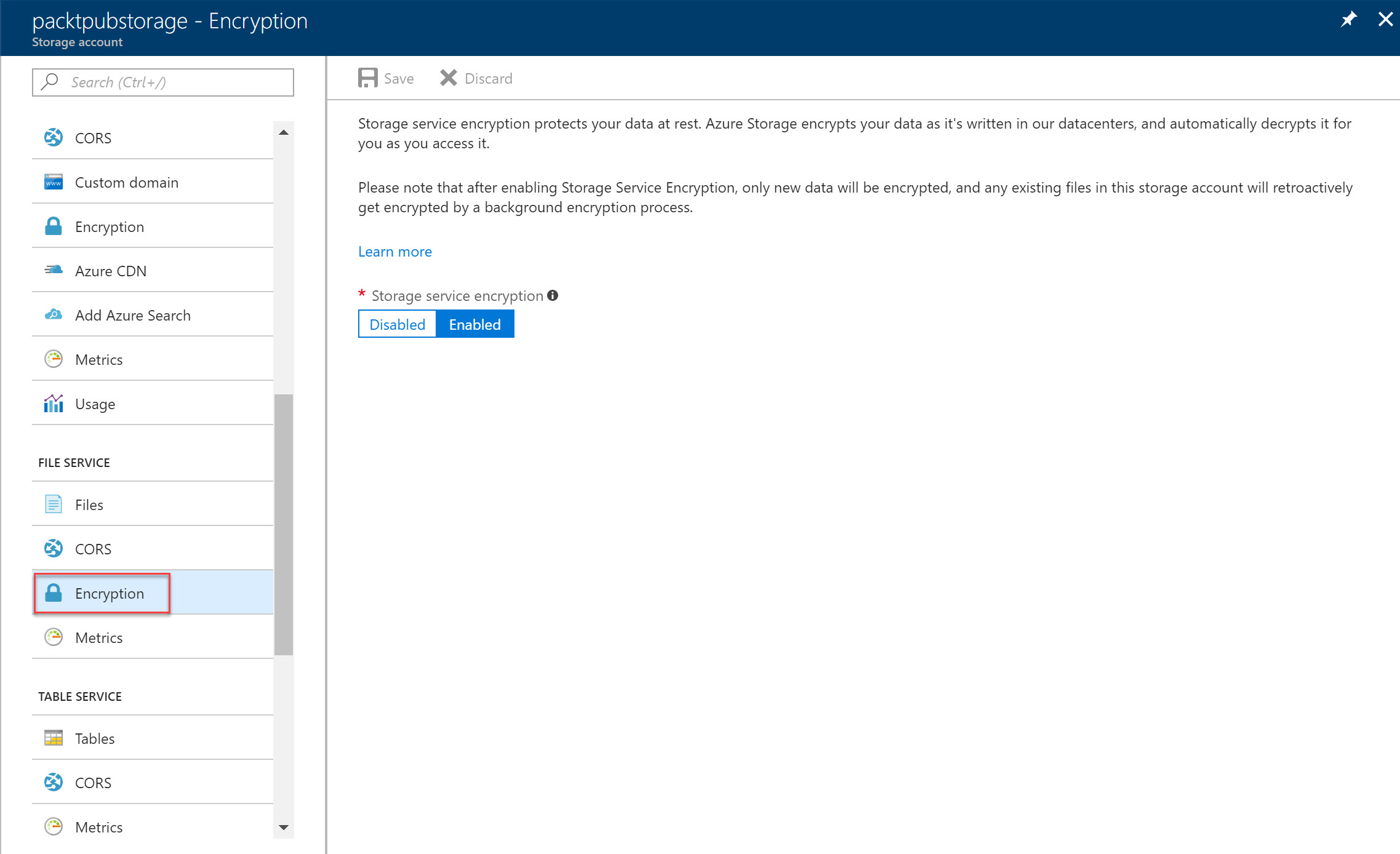Click the menu scrollbar up arrow
This screenshot has height=854, width=1400.
(284, 132)
